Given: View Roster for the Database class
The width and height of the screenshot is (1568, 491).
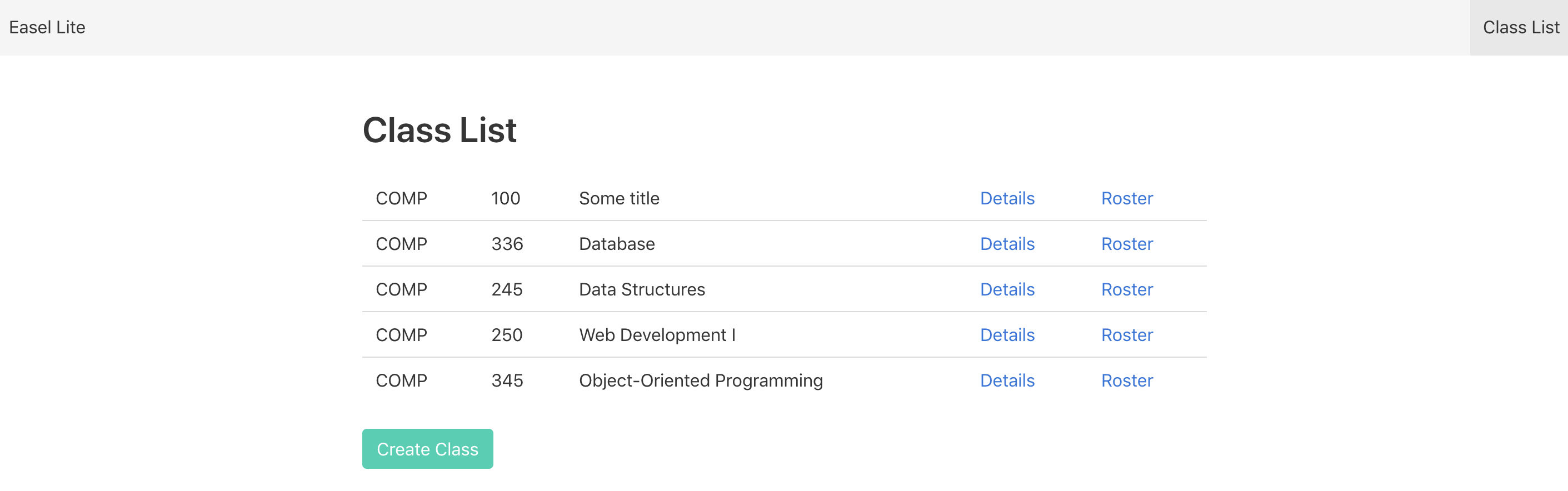Looking at the screenshot, I should pos(1127,244).
